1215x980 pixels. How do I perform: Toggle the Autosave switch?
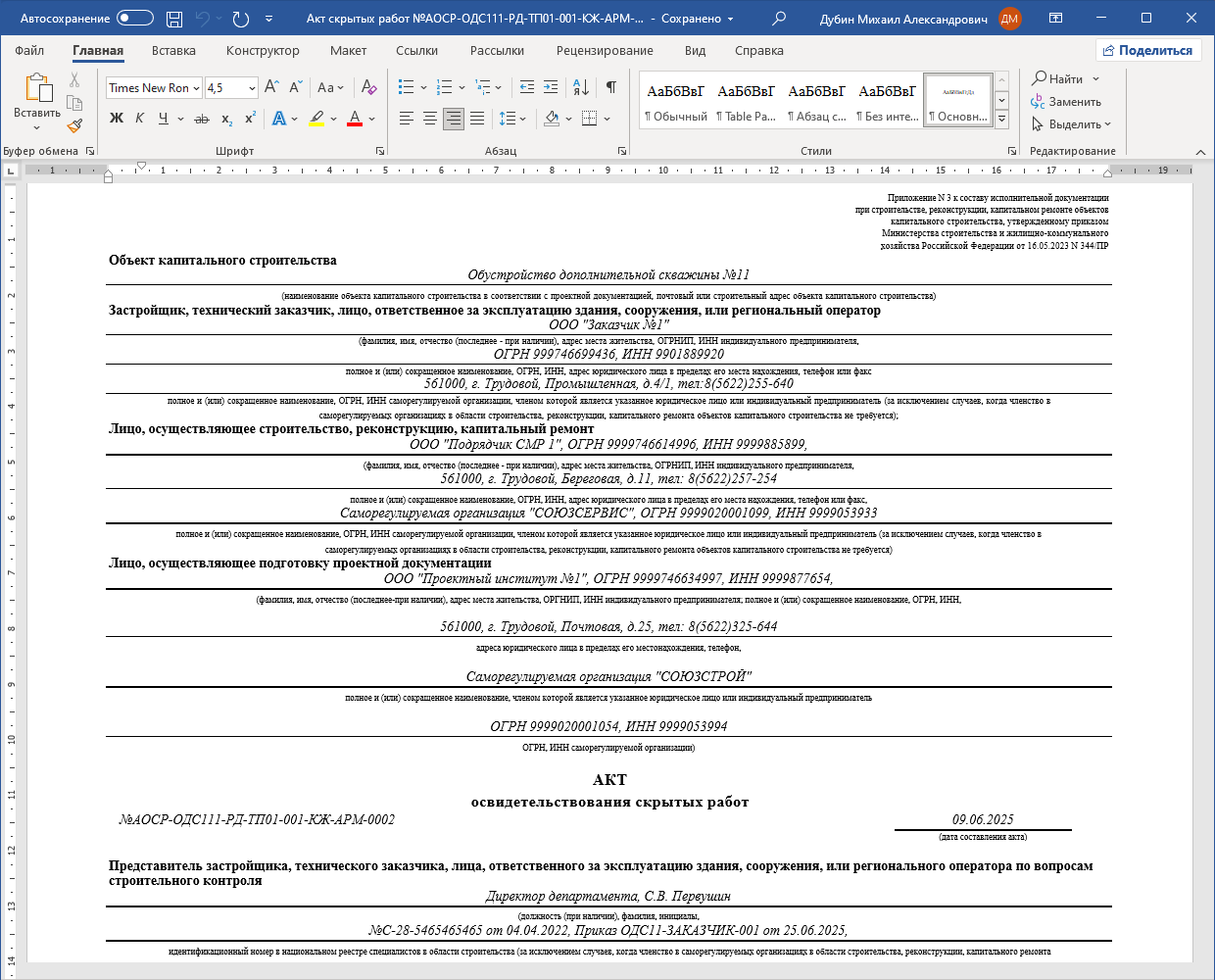pyautogui.click(x=135, y=19)
